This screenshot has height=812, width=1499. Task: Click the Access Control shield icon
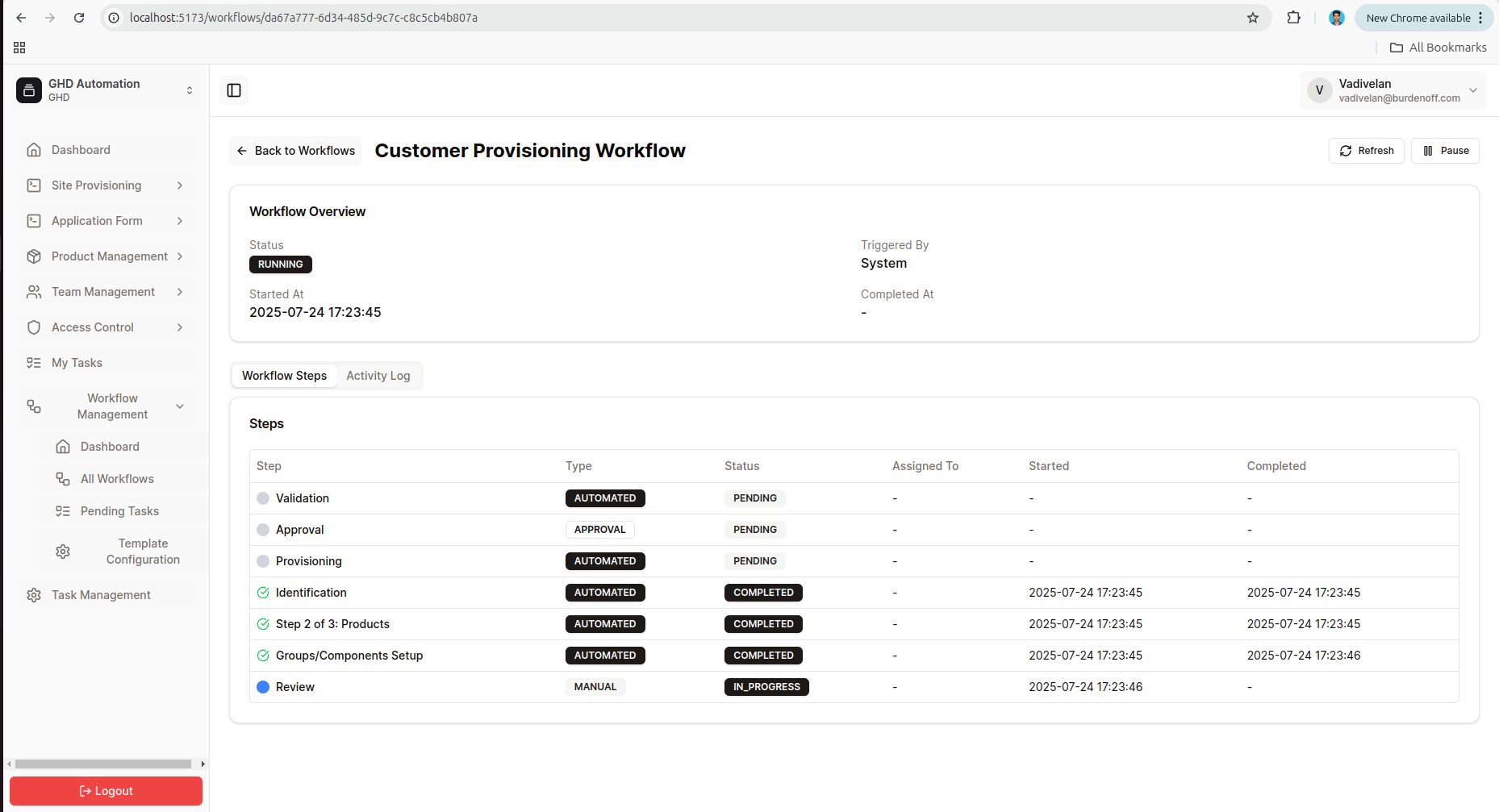[34, 327]
